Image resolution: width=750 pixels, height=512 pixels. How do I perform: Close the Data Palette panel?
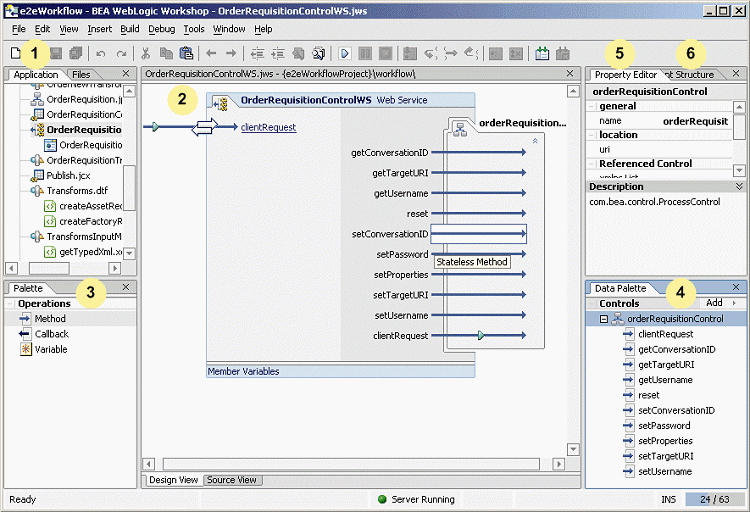pos(736,287)
